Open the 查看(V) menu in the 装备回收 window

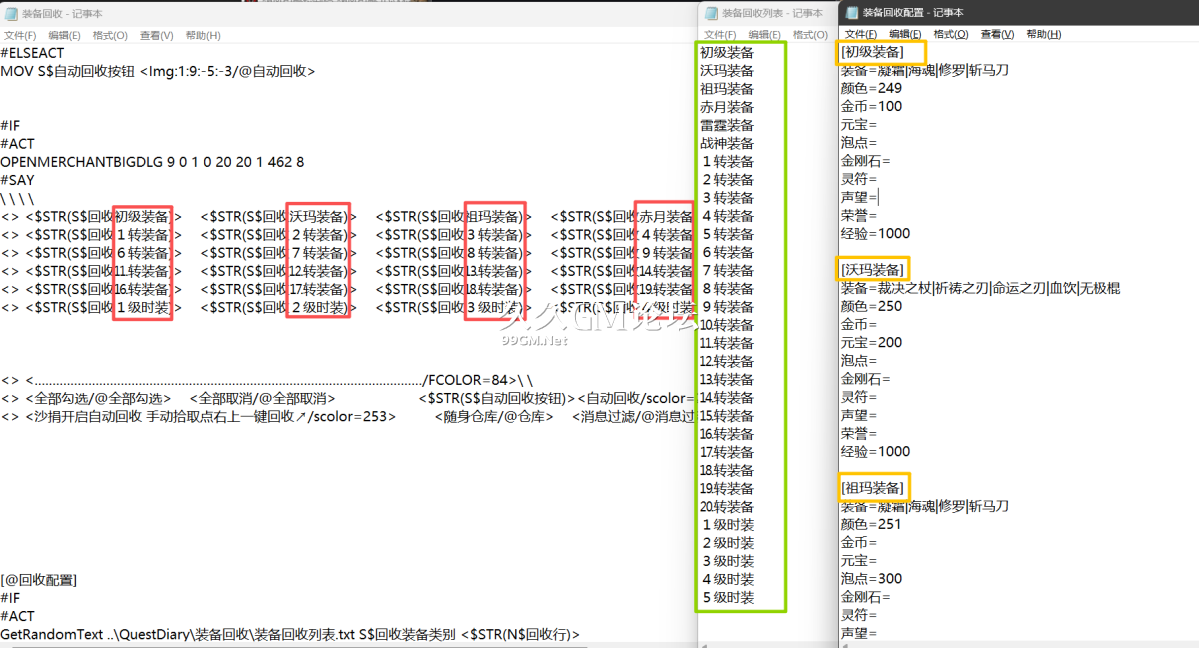(x=156, y=35)
